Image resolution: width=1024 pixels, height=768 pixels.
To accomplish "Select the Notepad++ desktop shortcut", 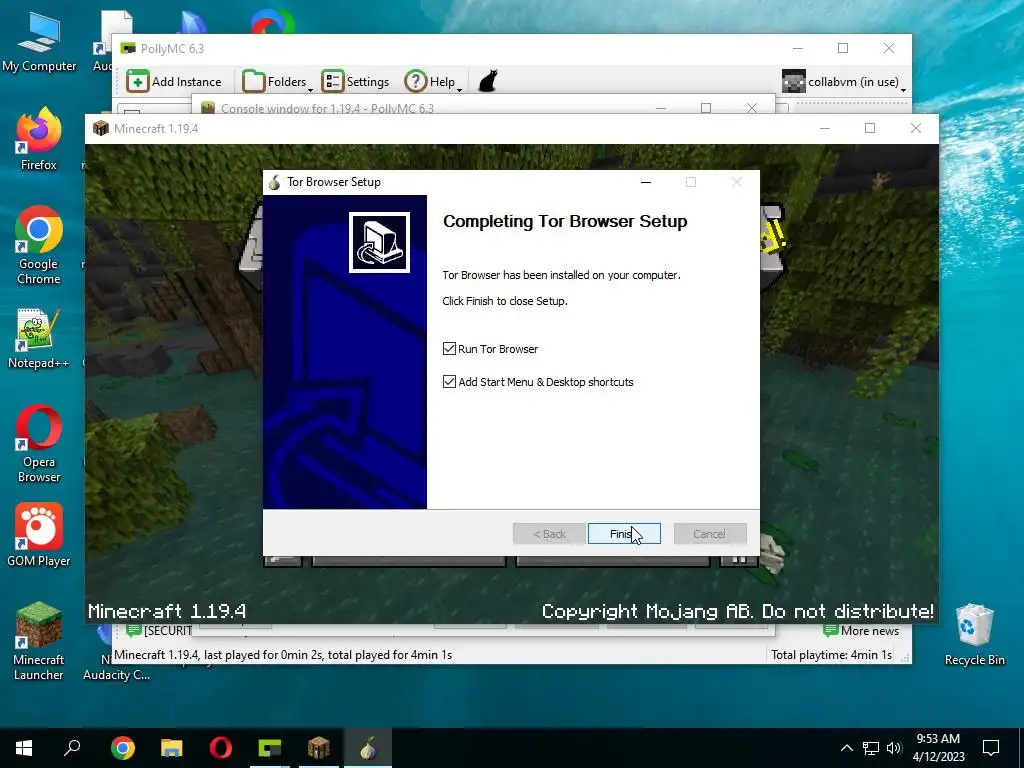I will click(x=39, y=338).
